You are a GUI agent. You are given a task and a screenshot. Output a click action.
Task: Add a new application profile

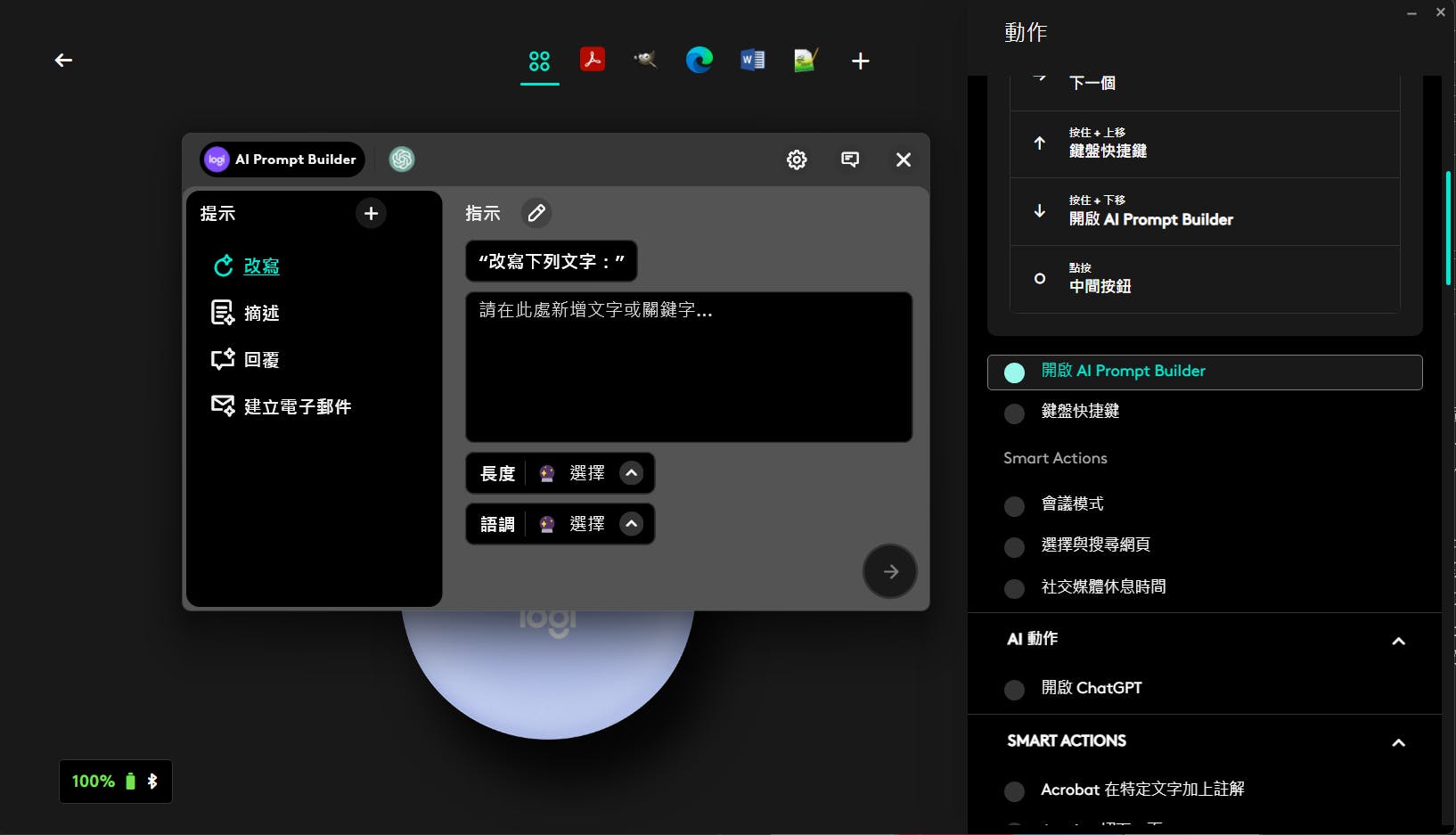point(860,61)
